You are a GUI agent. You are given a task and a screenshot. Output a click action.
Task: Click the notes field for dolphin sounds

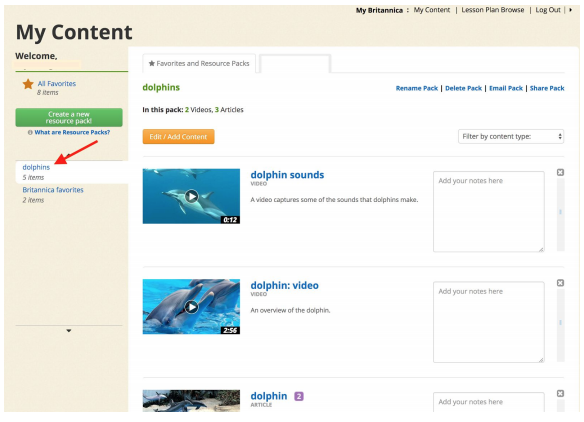click(489, 212)
